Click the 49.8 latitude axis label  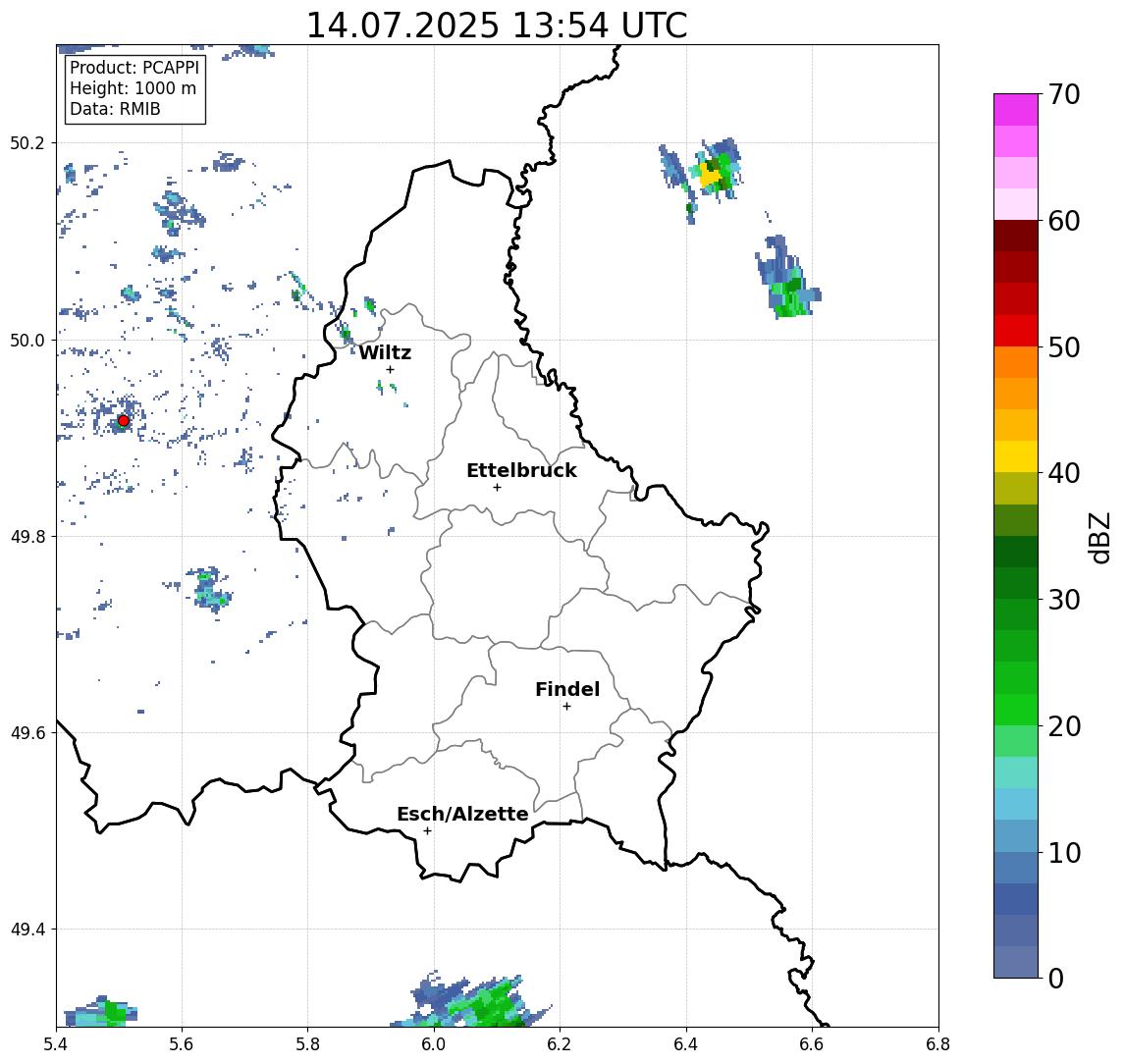[27, 537]
